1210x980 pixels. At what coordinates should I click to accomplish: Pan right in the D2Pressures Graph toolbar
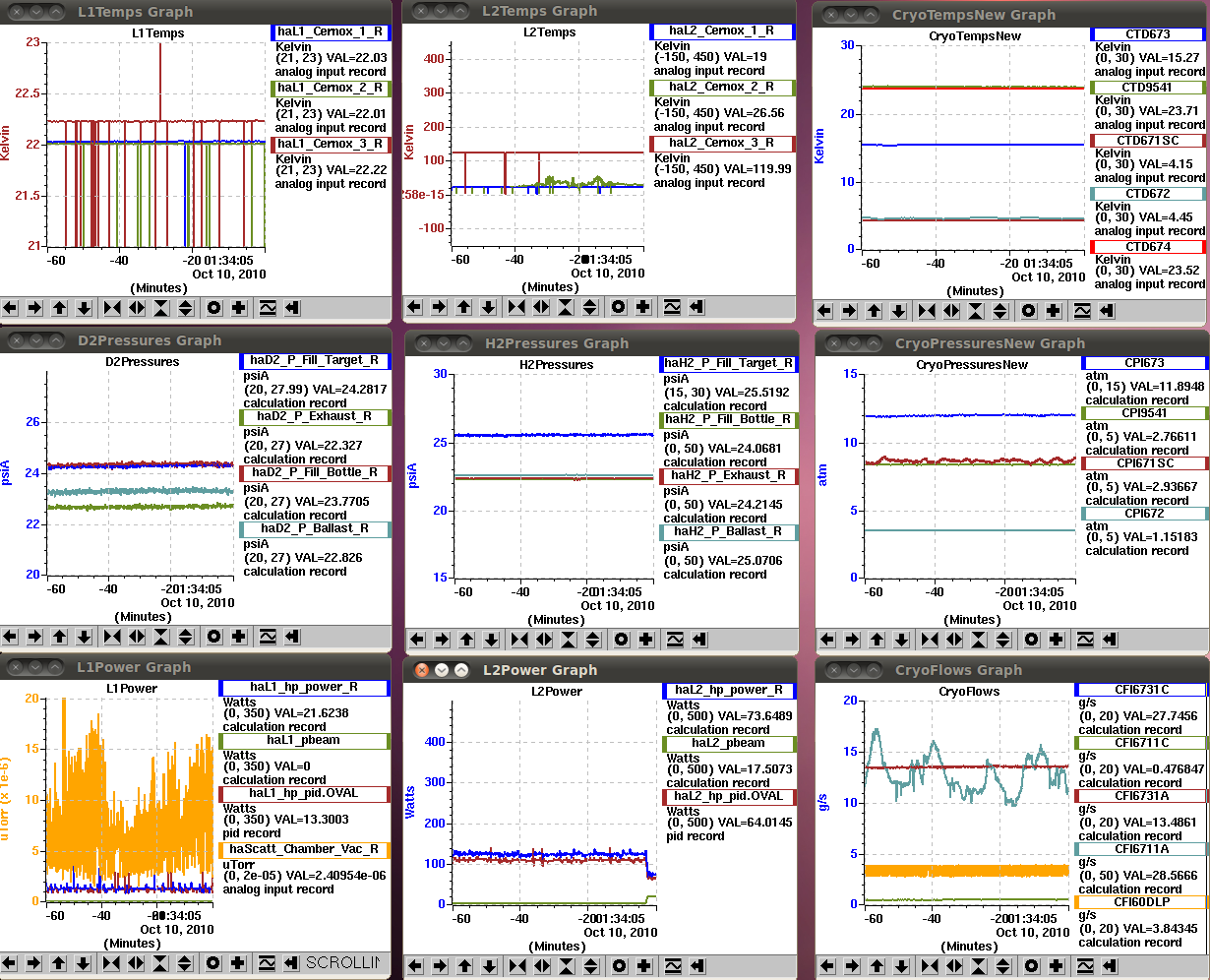pos(35,637)
